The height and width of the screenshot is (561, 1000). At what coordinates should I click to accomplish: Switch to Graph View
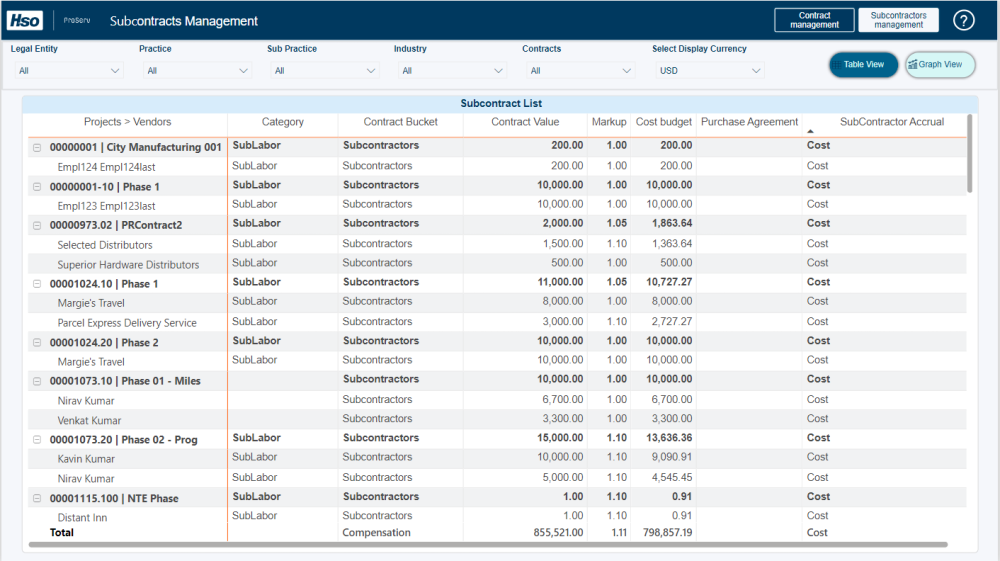tap(940, 65)
